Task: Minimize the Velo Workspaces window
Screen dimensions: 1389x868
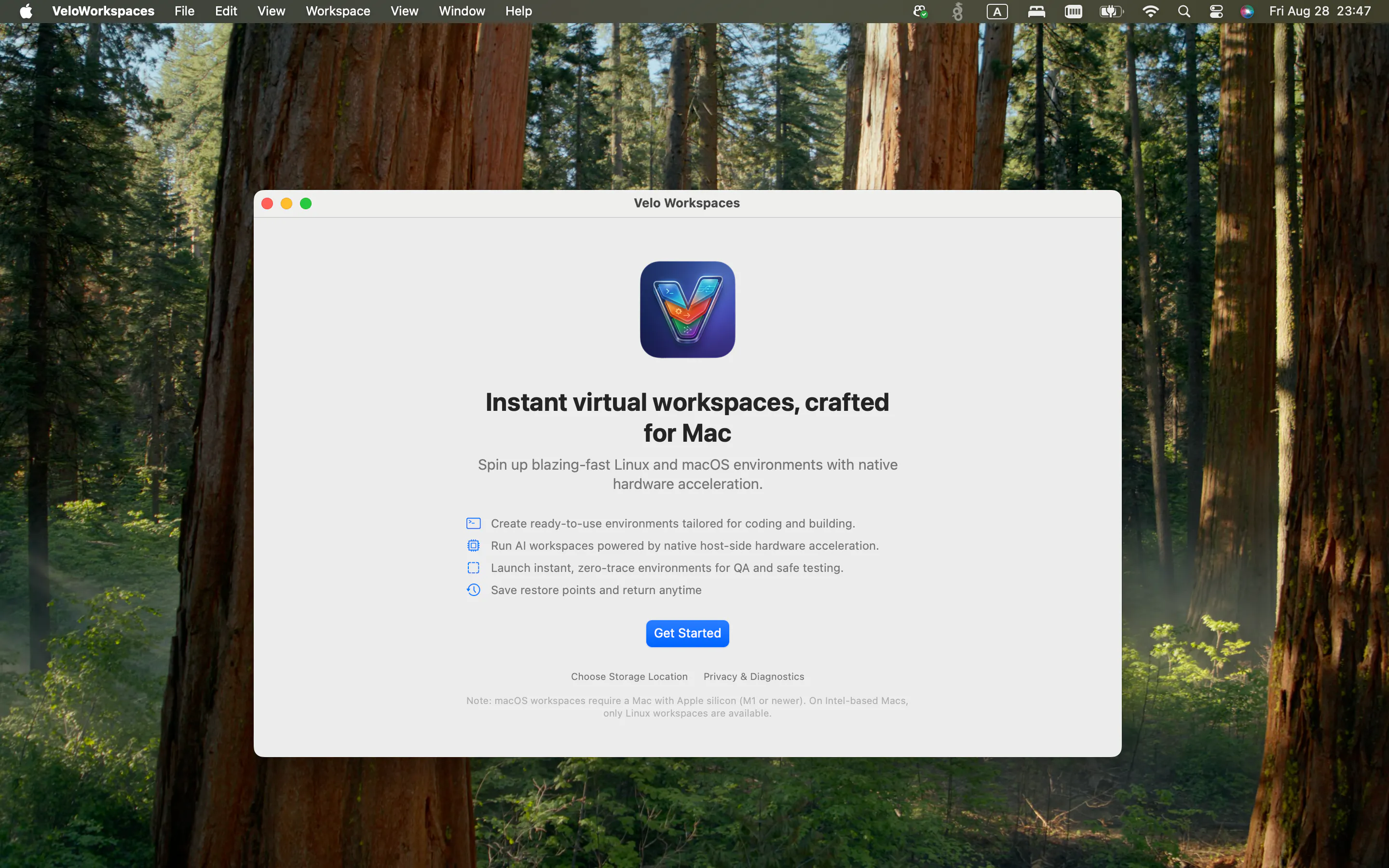Action: tap(286, 203)
